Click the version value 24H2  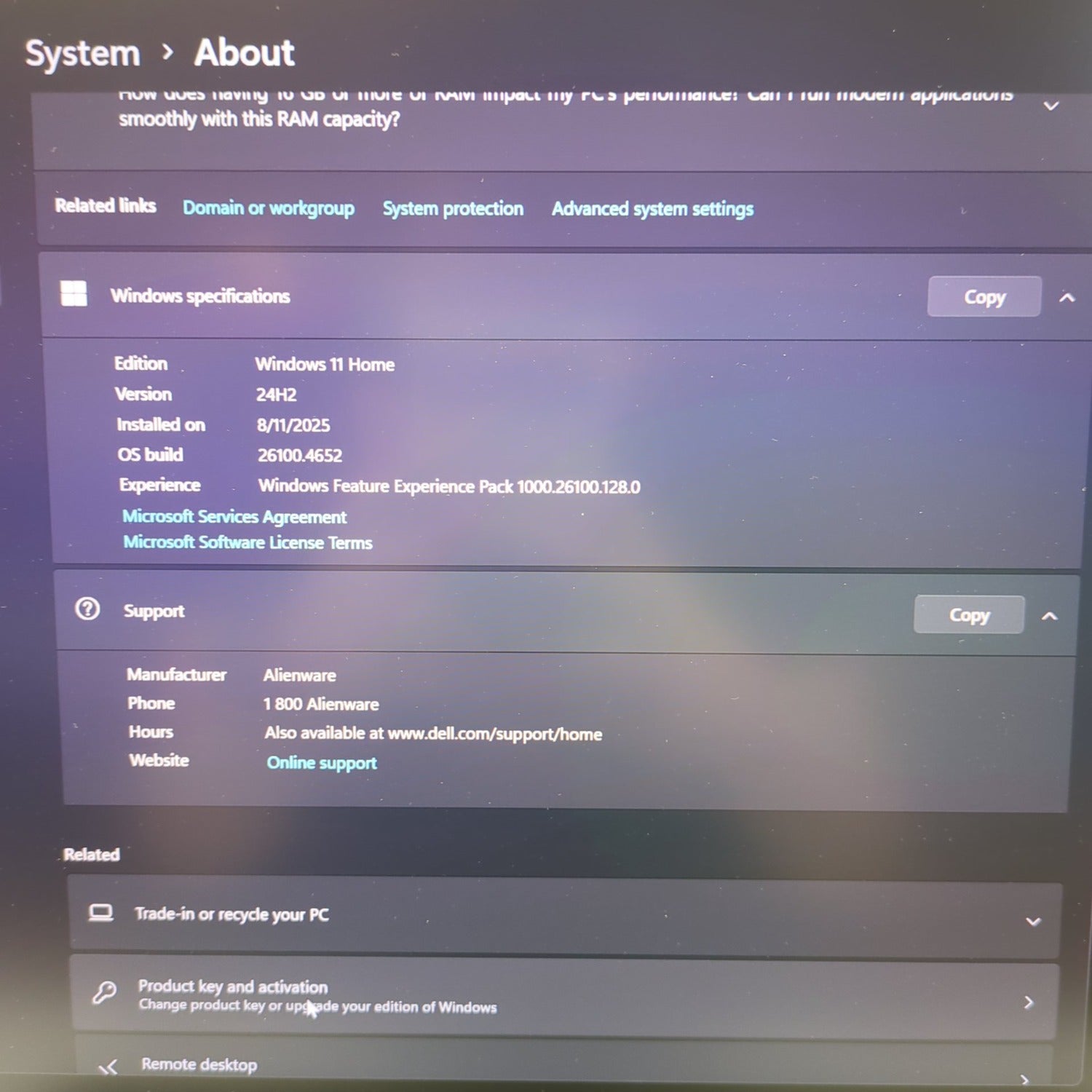click(276, 395)
